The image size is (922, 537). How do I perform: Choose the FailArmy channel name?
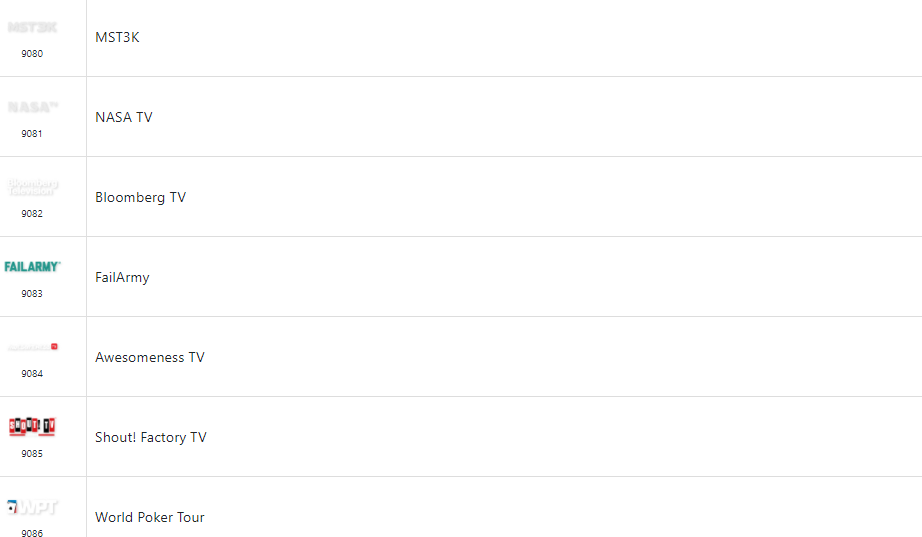tap(122, 277)
